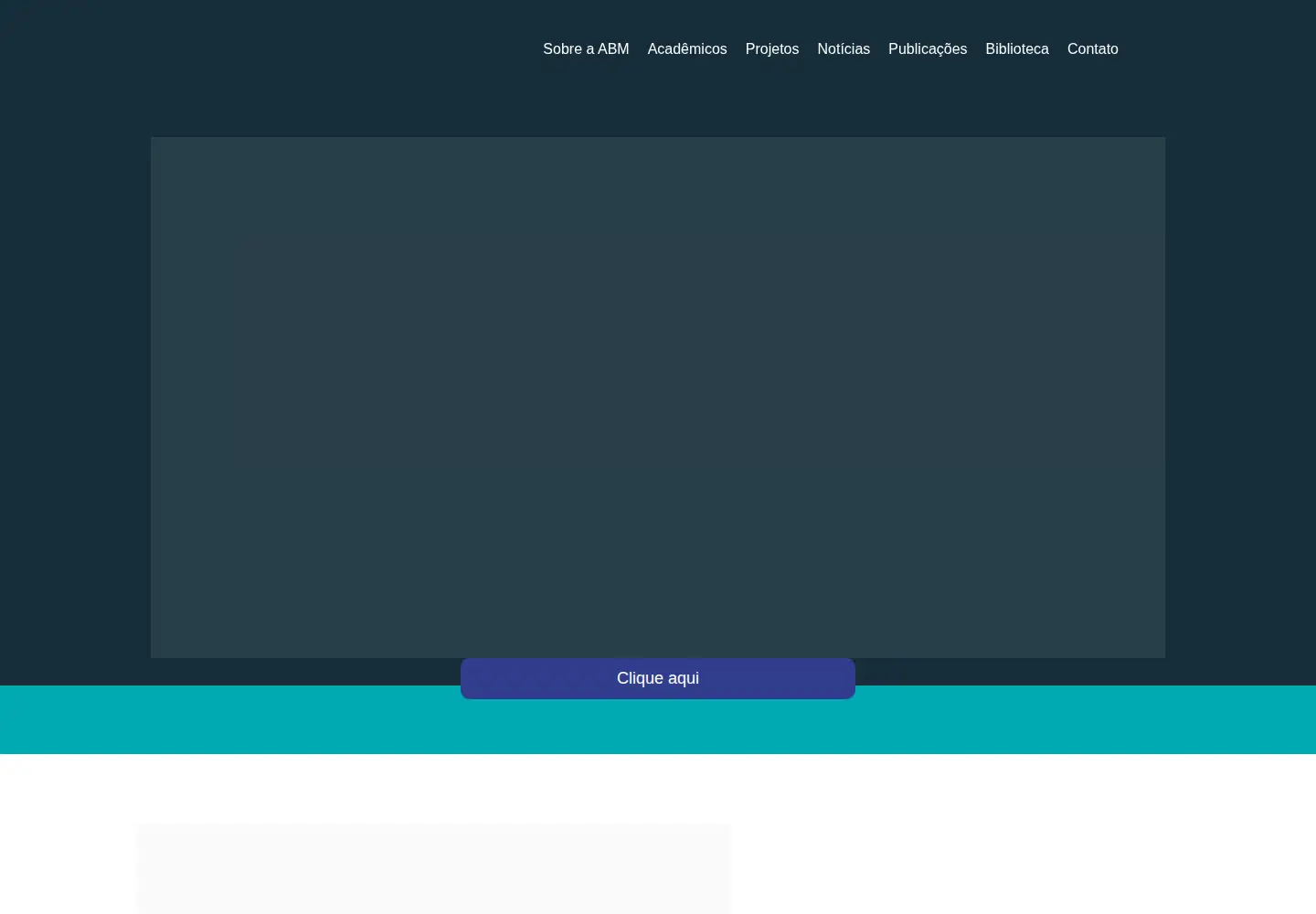Select Projetos in the navigation
The height and width of the screenshot is (914, 1316).
(772, 49)
